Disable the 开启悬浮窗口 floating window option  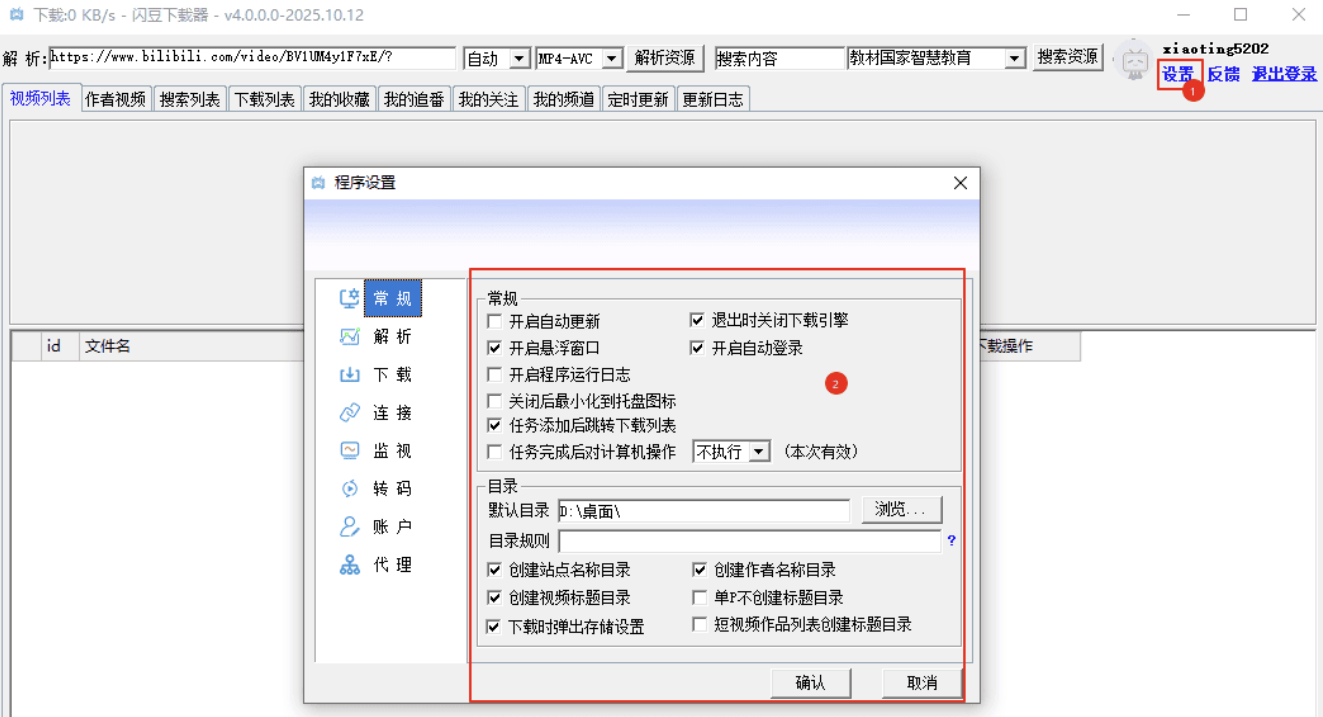coord(496,348)
